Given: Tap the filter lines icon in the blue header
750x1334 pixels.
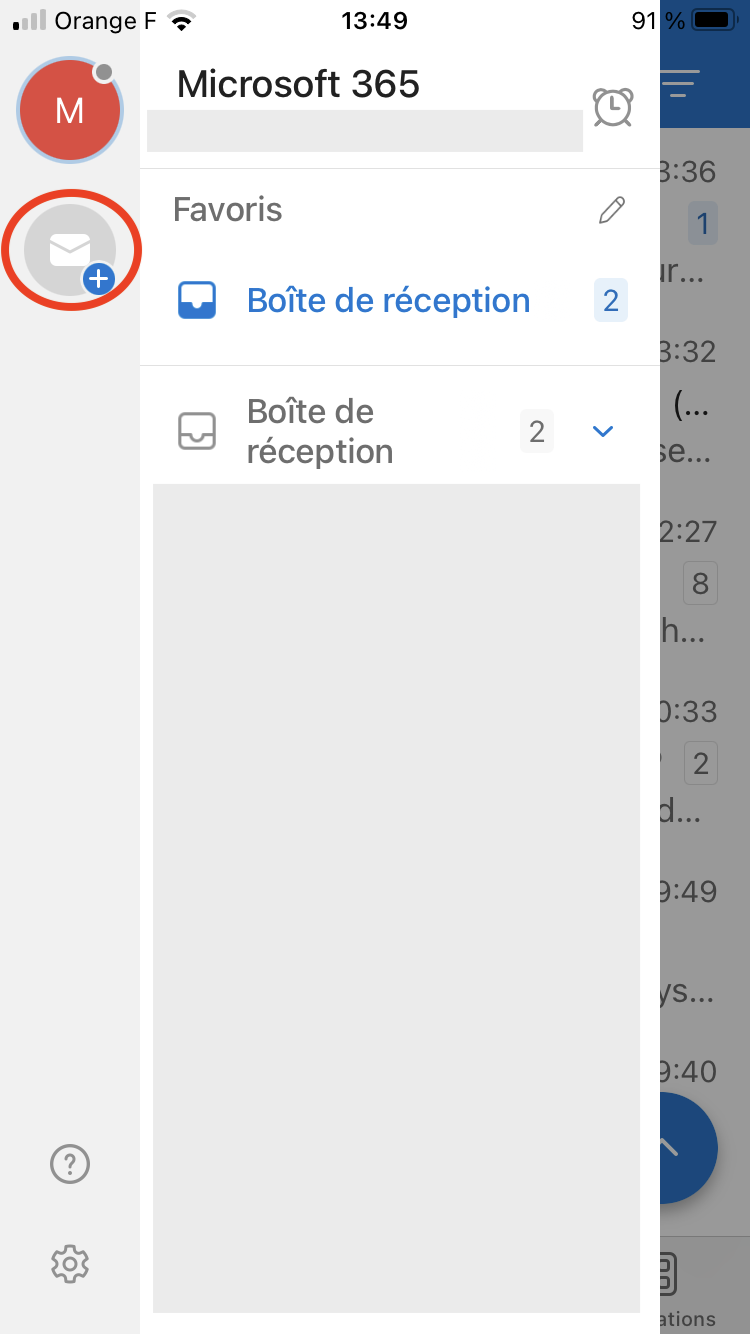Looking at the screenshot, I should pos(682,84).
